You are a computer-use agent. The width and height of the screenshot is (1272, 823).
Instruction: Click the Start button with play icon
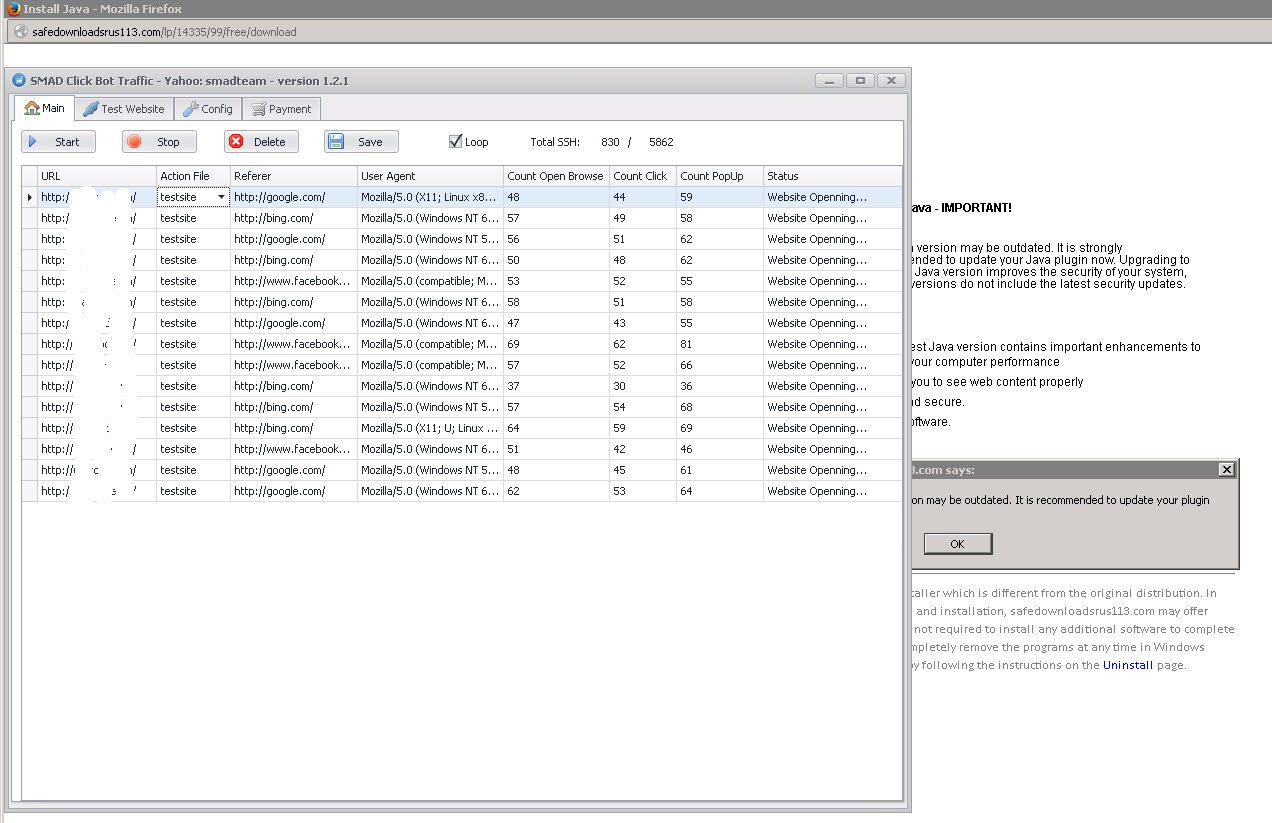(x=58, y=142)
